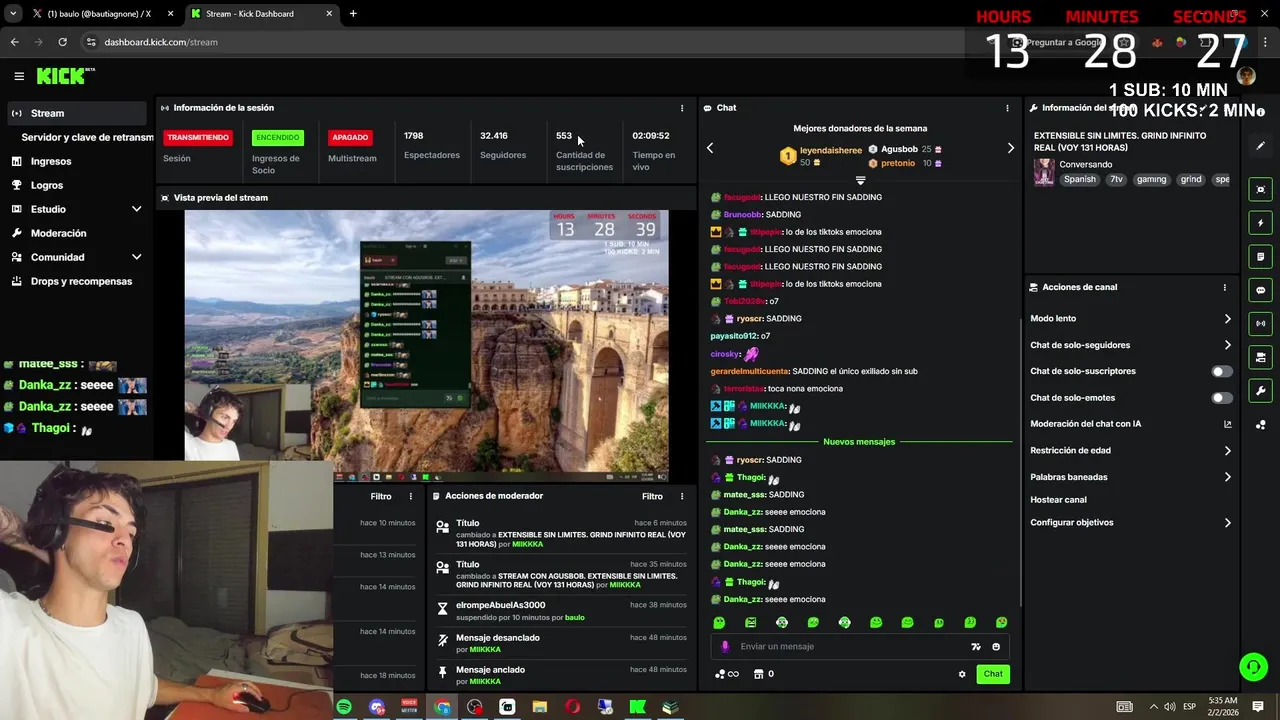Open Acciones de moderador options menu
Viewport: 1280px width, 720px height.
click(682, 496)
